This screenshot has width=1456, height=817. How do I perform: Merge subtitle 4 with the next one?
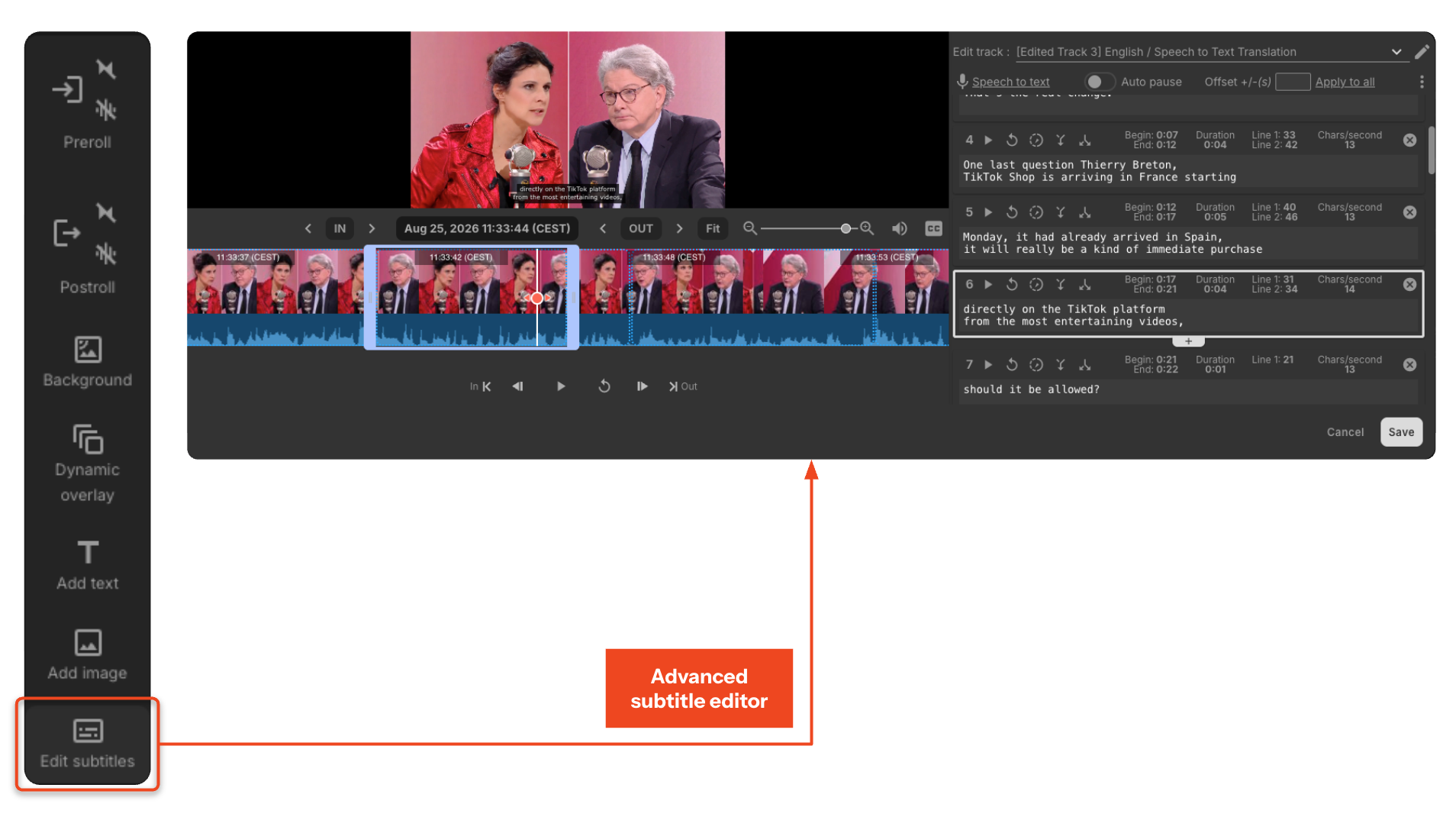1060,140
